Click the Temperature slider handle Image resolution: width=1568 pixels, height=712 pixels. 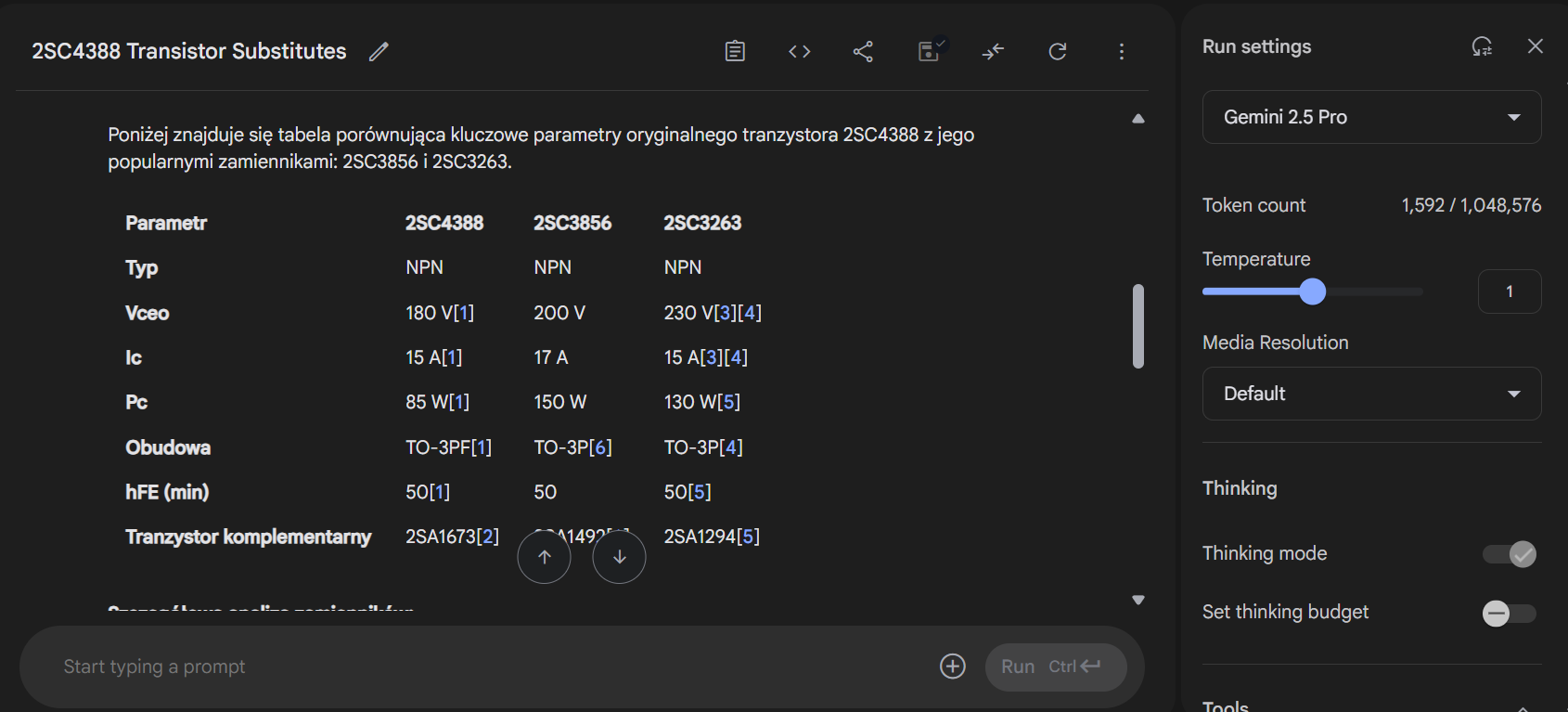[1312, 291]
